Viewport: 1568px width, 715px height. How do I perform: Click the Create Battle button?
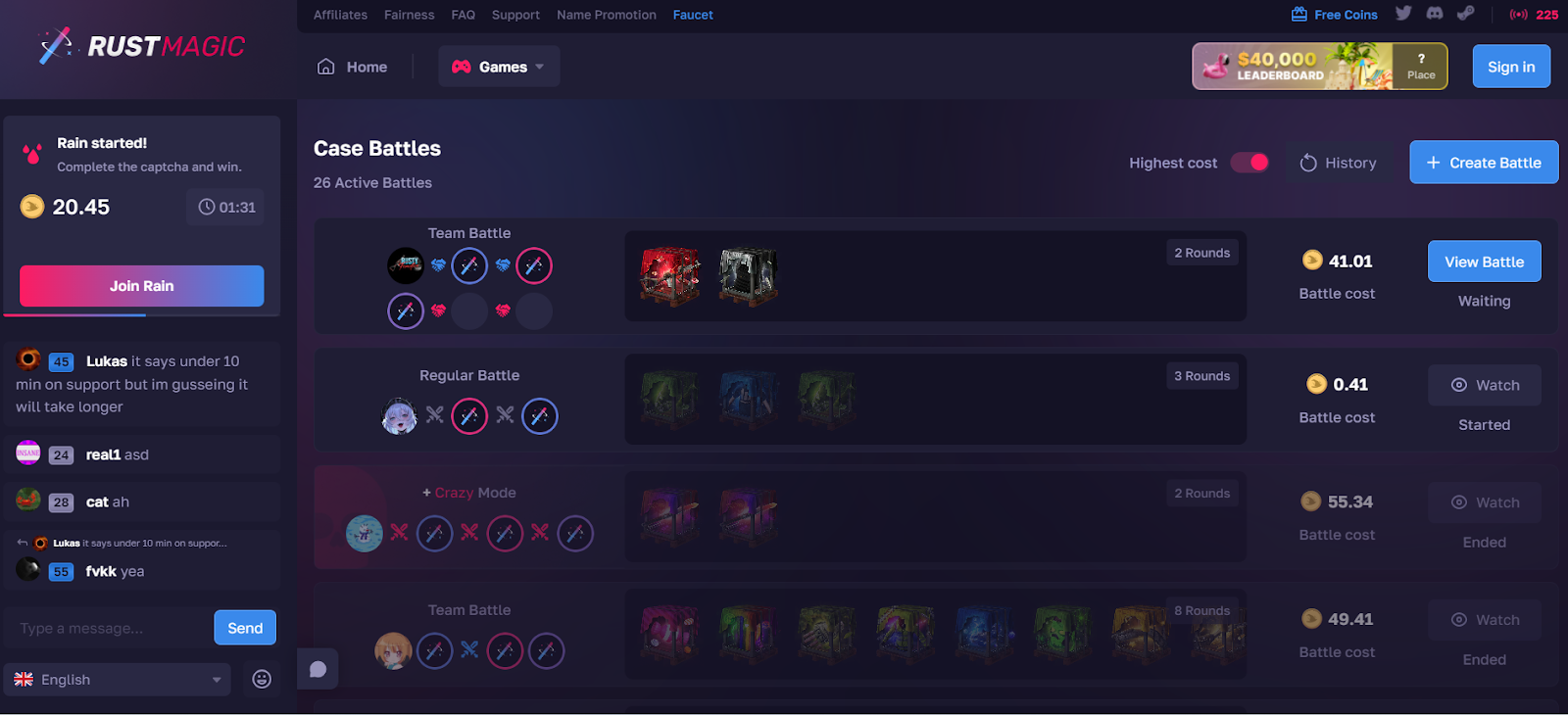1484,163
